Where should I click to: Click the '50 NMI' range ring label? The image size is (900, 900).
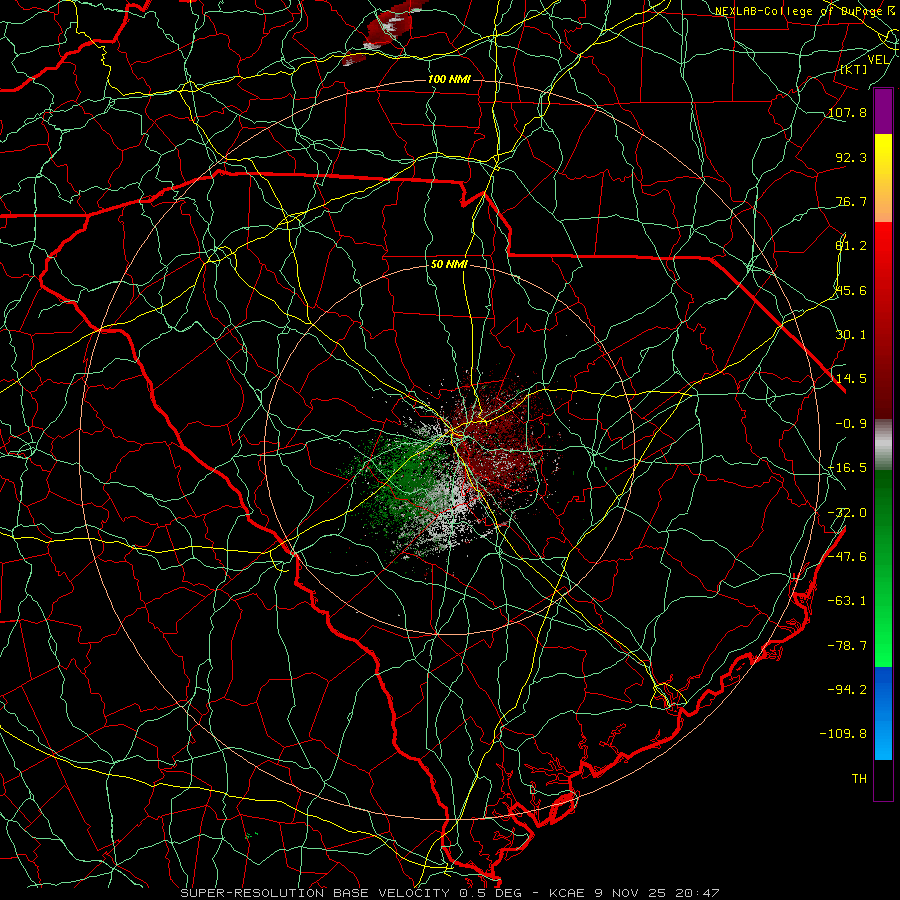click(449, 265)
